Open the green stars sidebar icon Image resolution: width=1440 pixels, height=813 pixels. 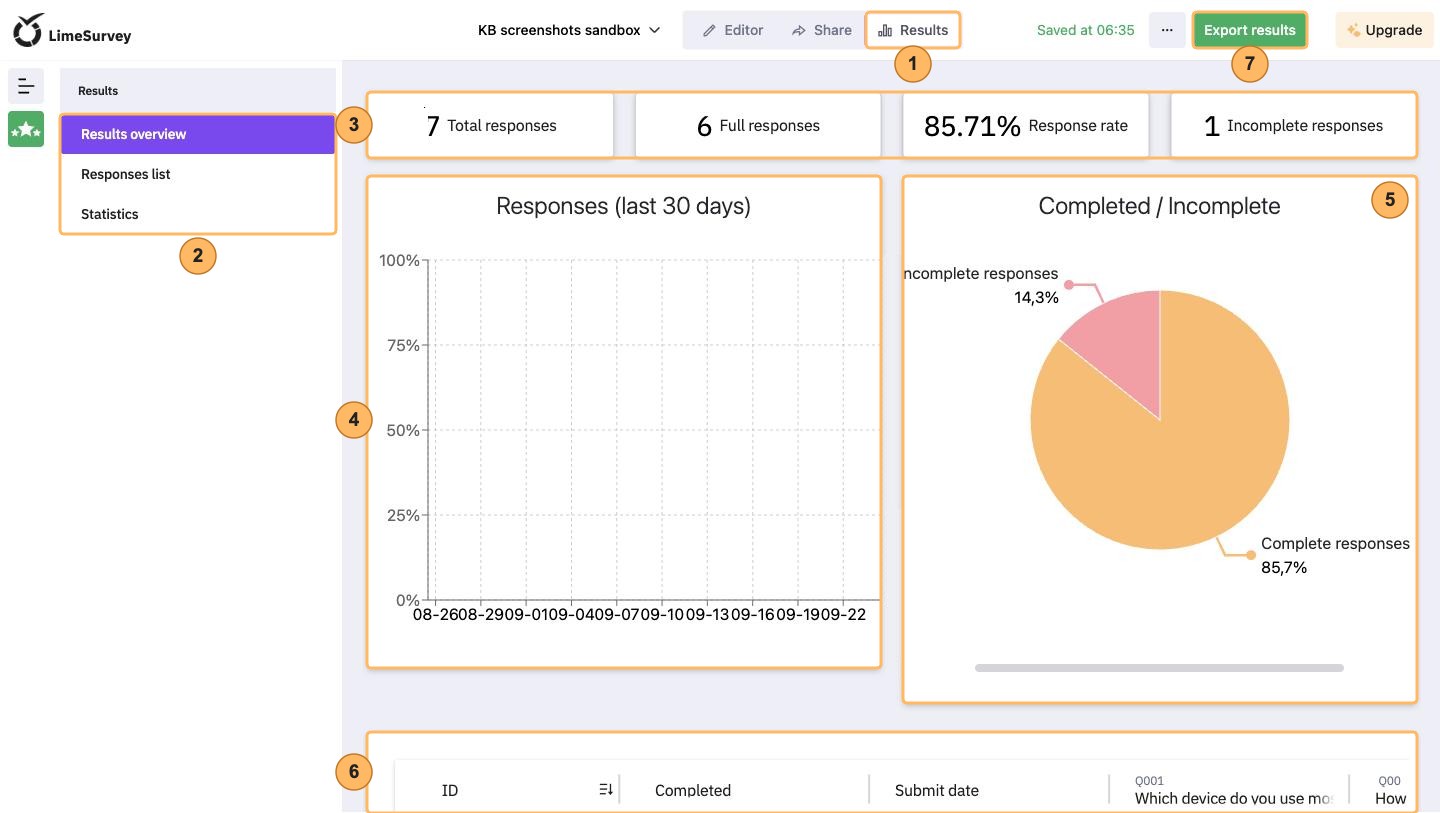(x=26, y=129)
